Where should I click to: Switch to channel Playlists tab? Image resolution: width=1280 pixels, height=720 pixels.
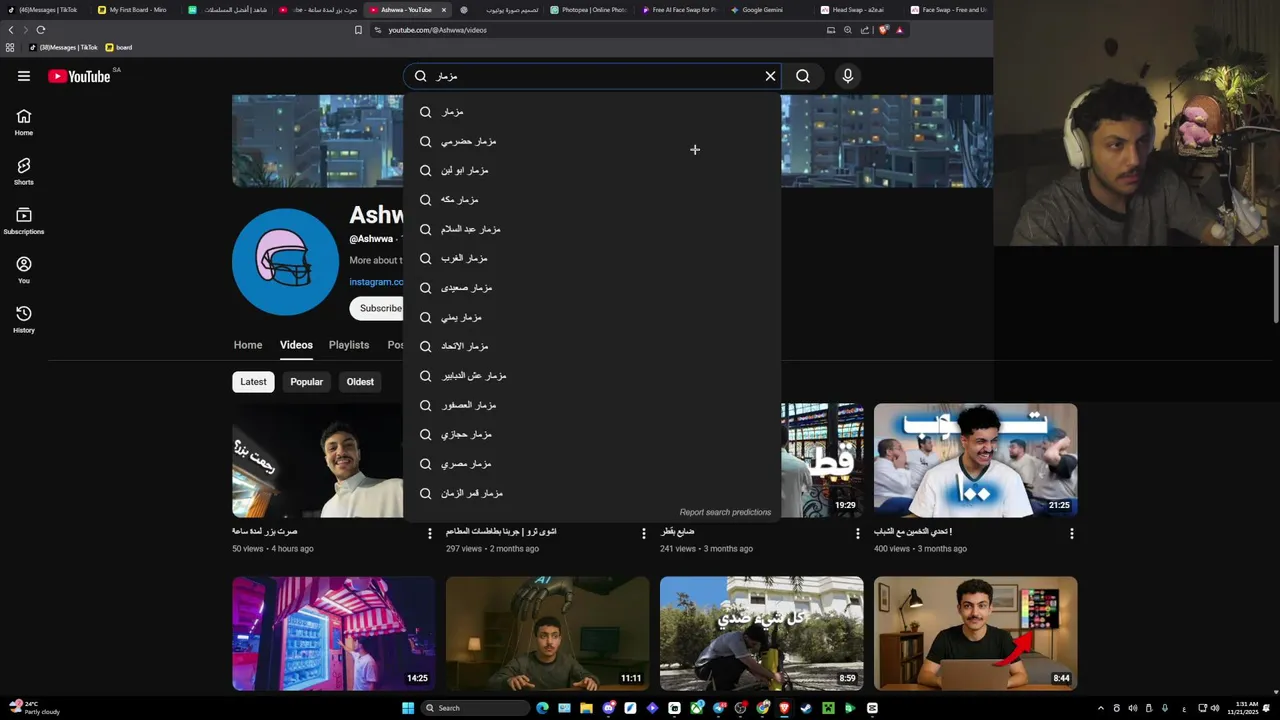[x=349, y=345]
